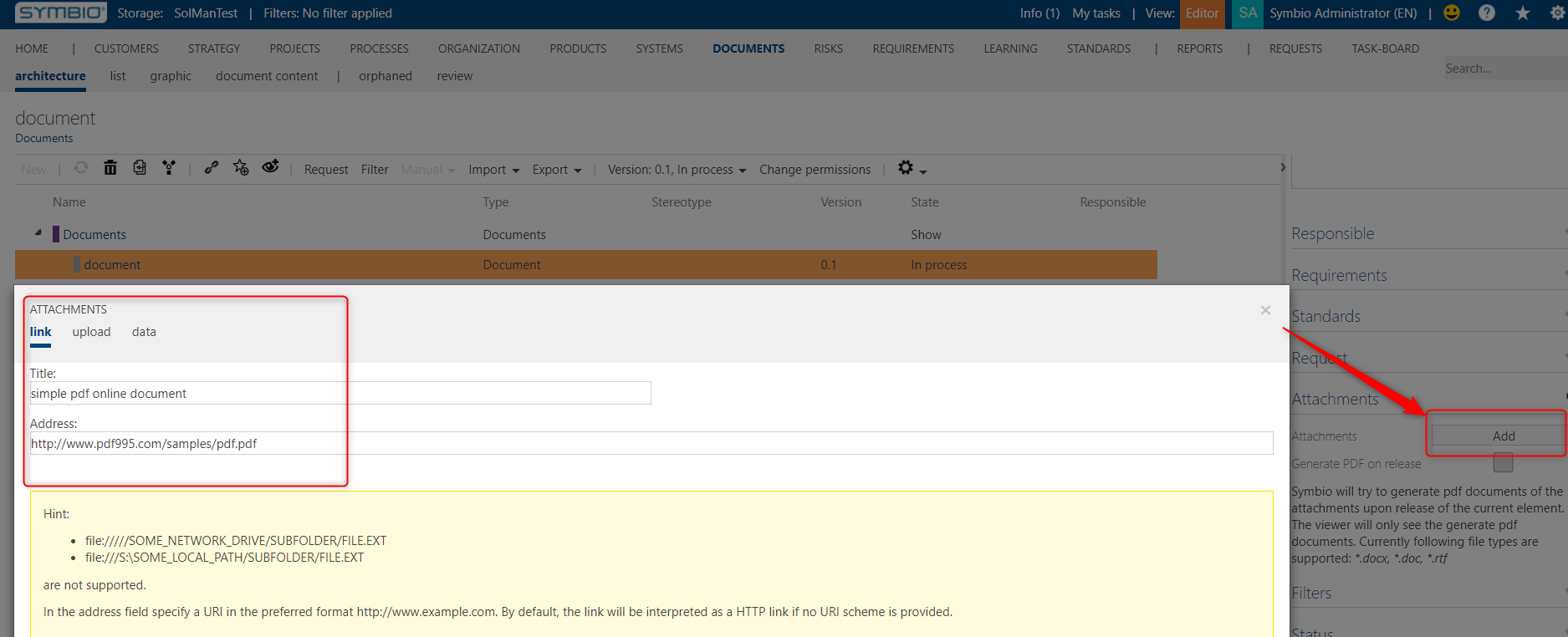
Task: Toggle Generate PDF on release checkbox
Action: [x=1503, y=462]
